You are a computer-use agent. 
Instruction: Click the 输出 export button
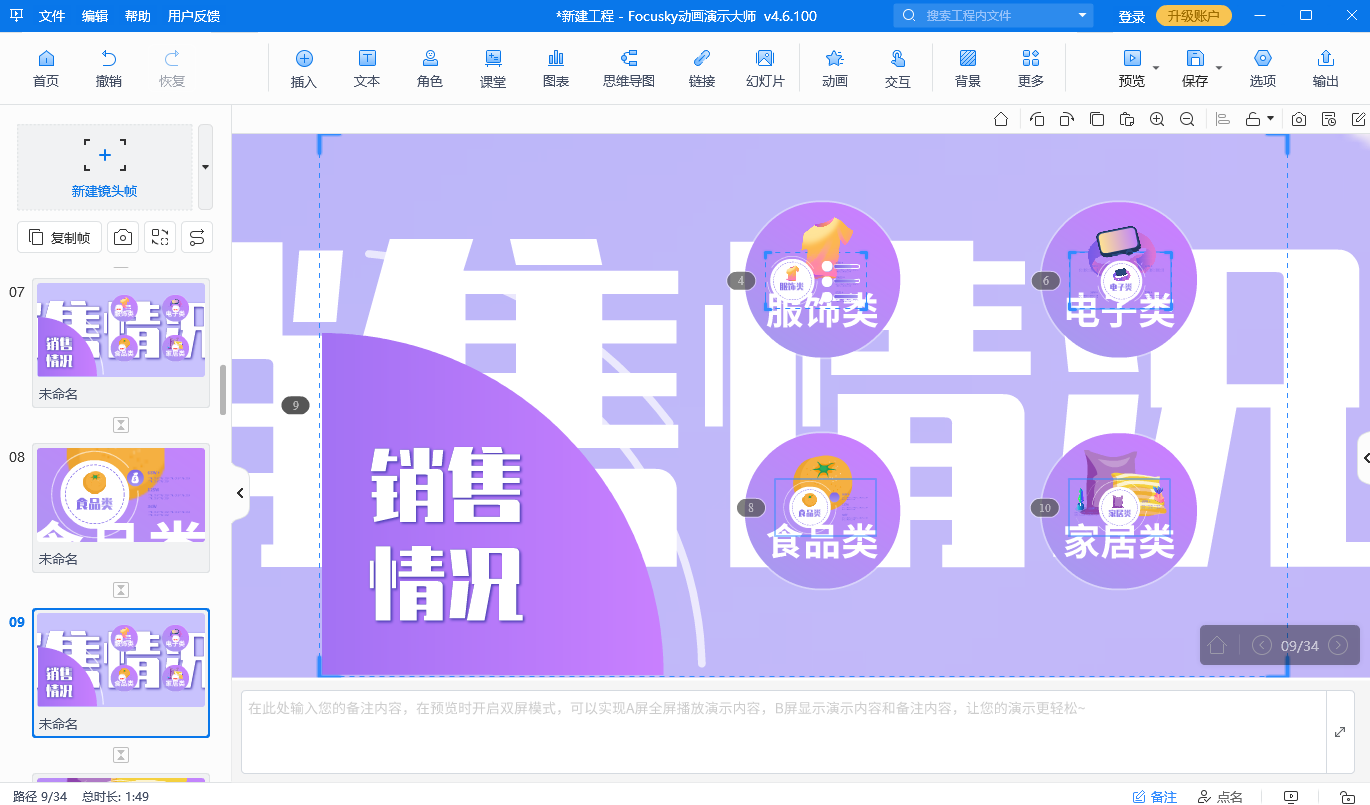(1326, 69)
